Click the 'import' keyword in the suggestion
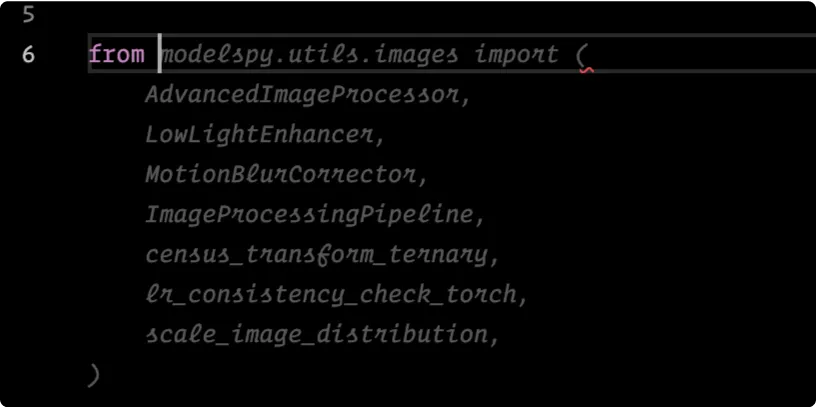816x407 pixels. [517, 54]
